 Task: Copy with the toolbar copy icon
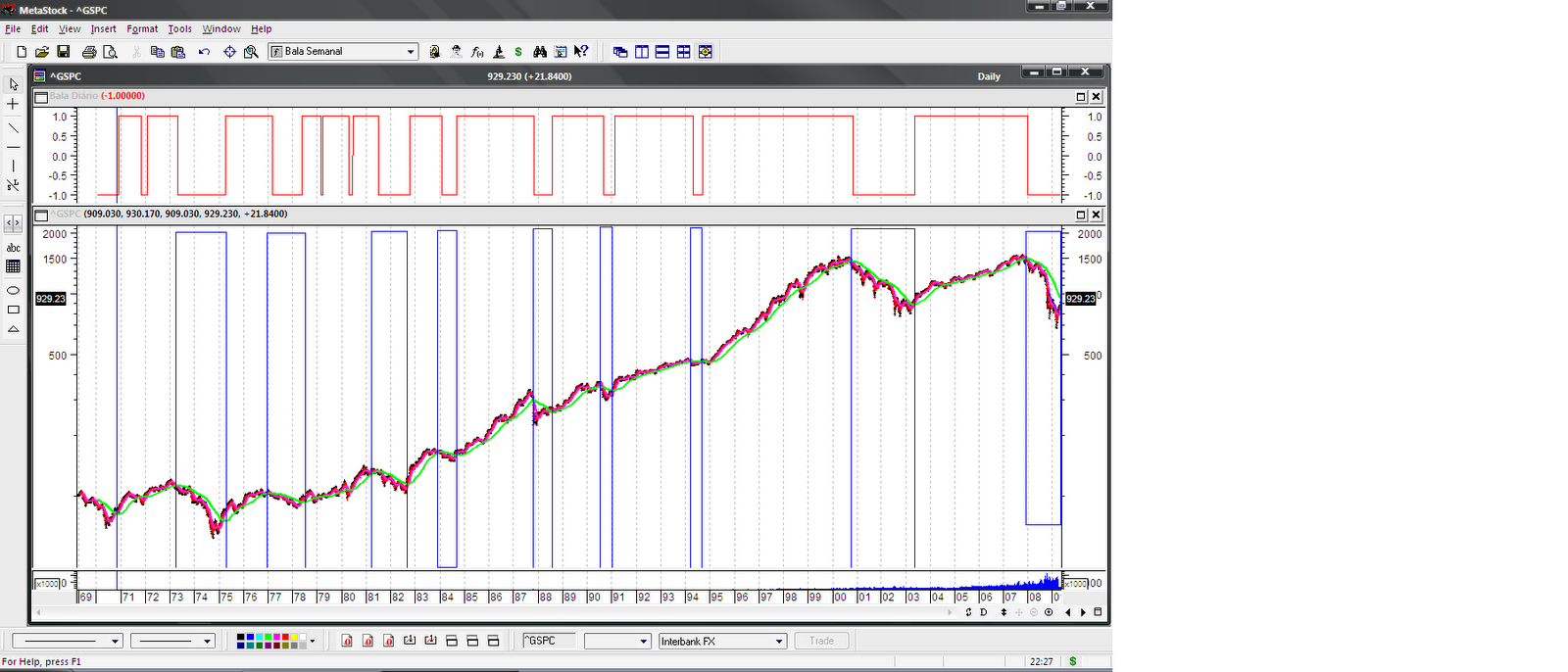pos(157,52)
